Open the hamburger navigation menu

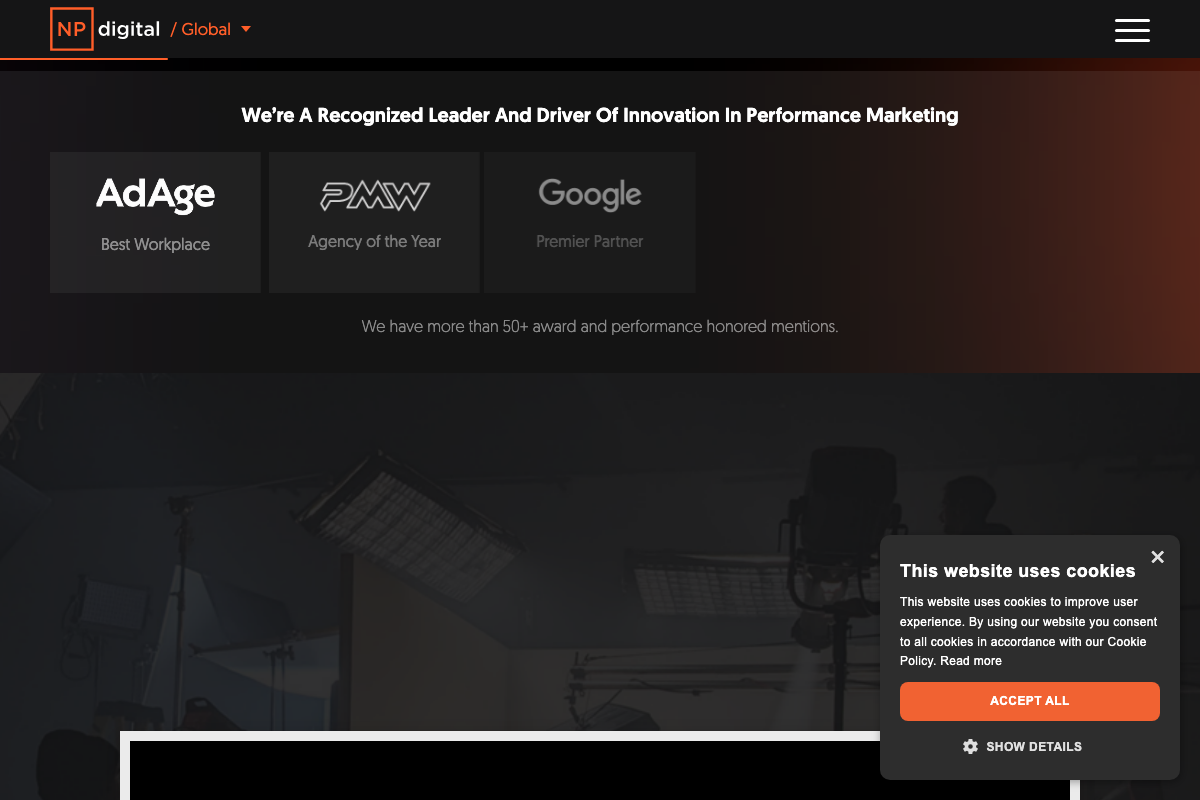click(1132, 31)
